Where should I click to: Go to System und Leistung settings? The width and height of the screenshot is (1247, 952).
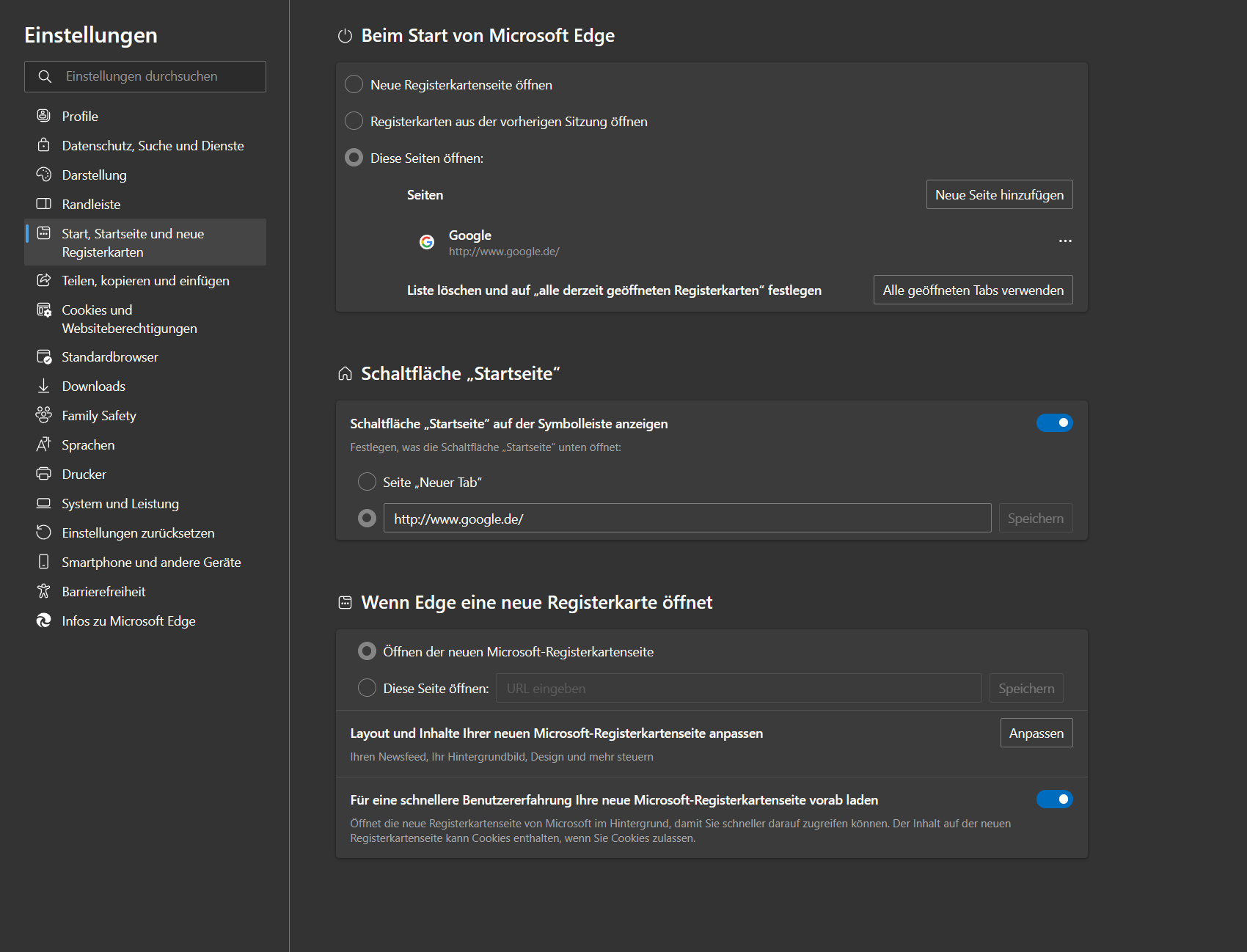[120, 504]
